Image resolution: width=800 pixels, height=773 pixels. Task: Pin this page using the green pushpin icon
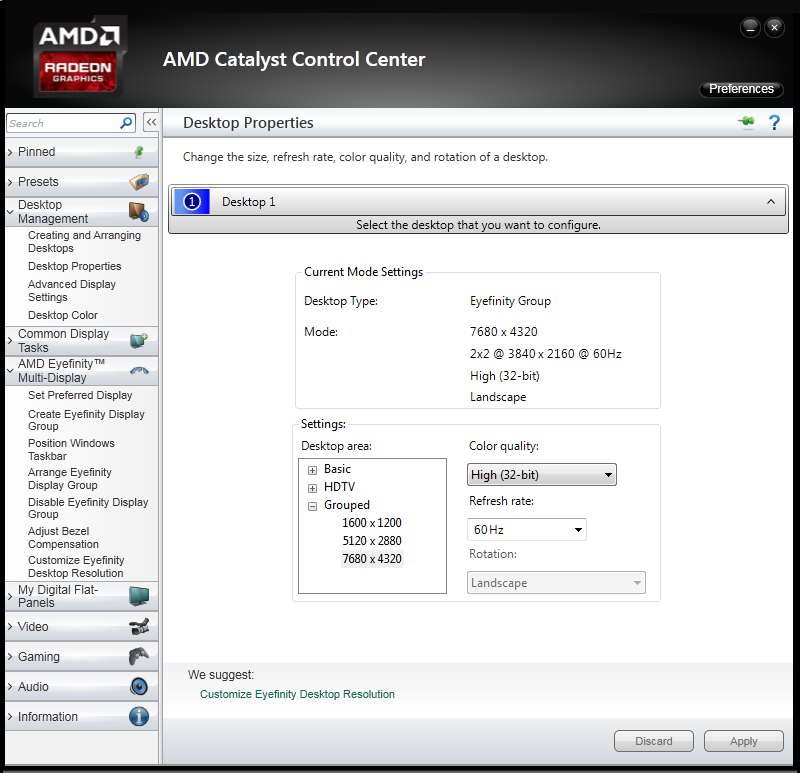746,122
